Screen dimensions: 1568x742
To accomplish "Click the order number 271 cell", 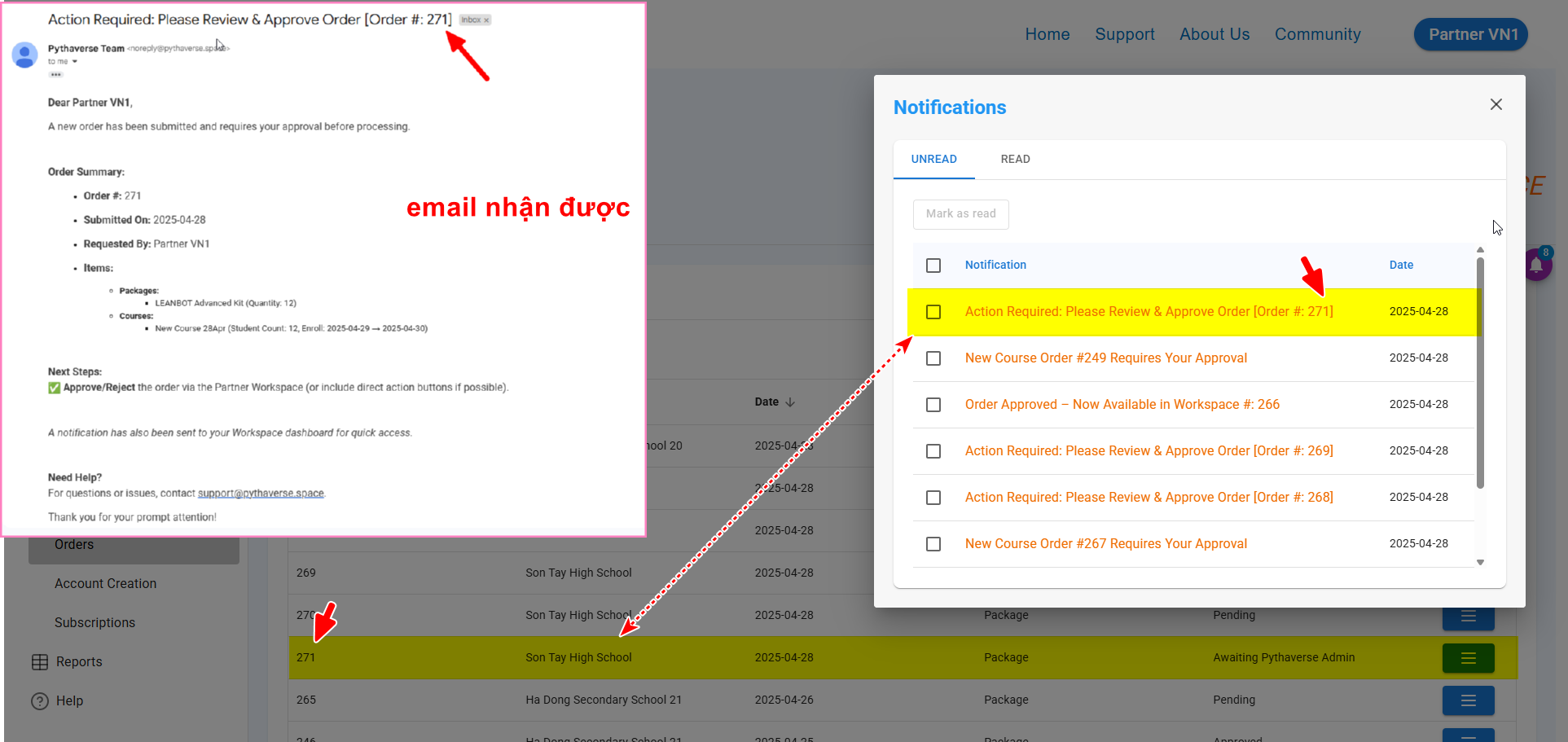I will pyautogui.click(x=305, y=657).
